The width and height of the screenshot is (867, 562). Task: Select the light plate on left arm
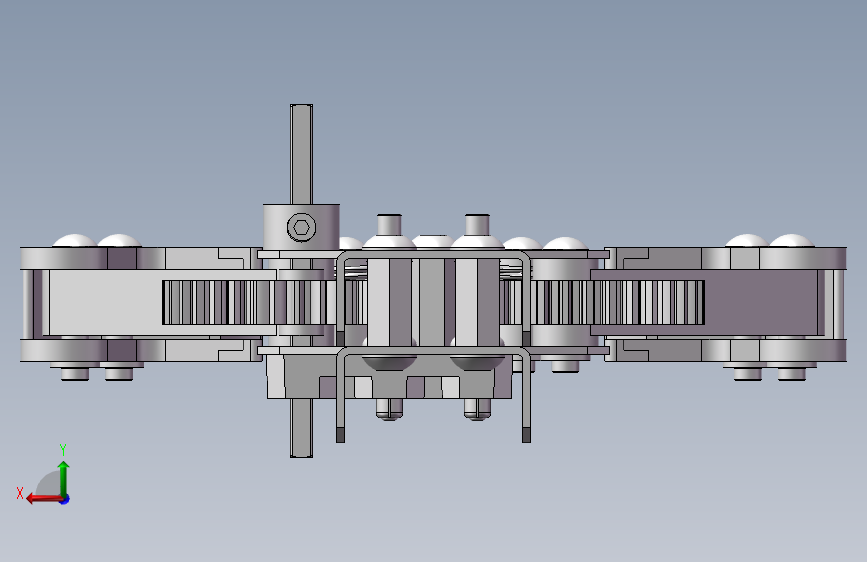(x=105, y=303)
